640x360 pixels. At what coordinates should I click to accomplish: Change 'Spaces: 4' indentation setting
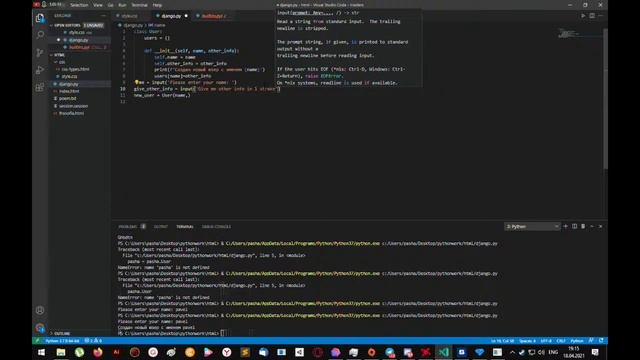point(527,340)
